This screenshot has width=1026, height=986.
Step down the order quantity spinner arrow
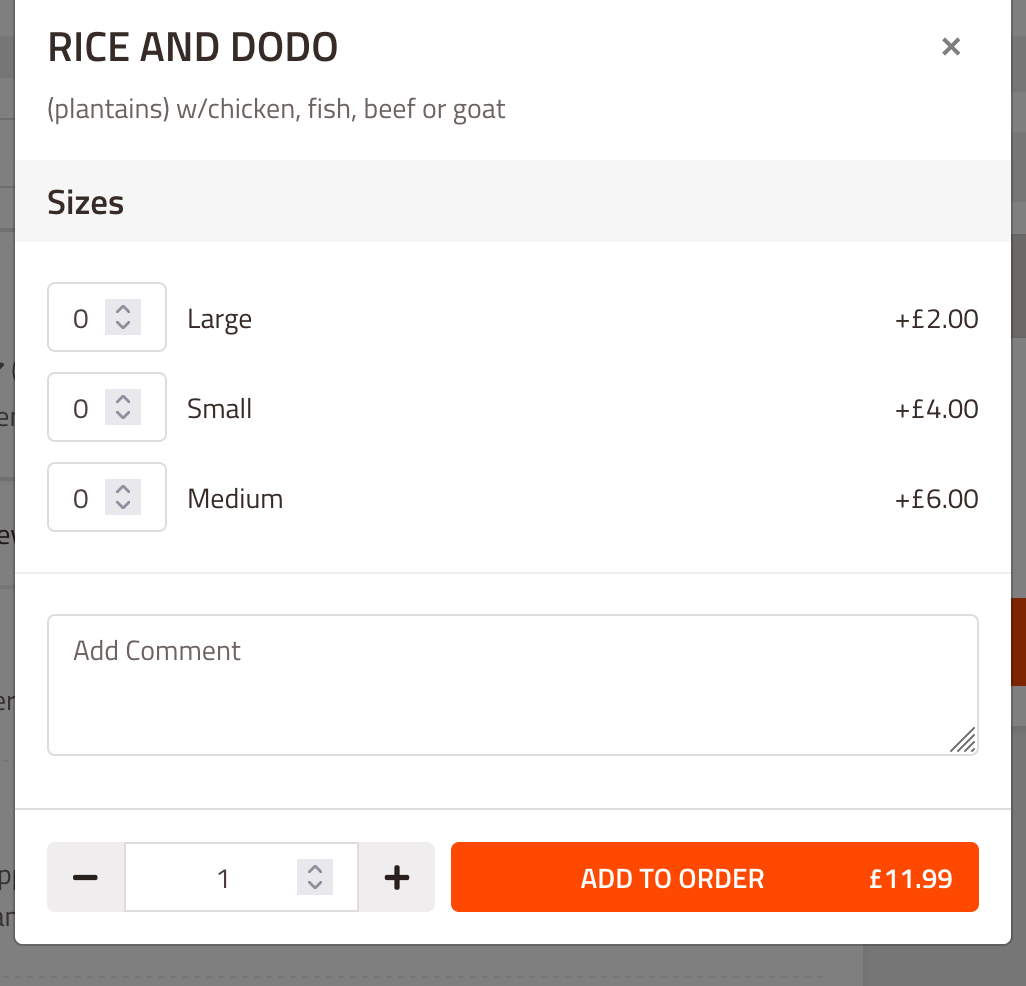click(315, 885)
